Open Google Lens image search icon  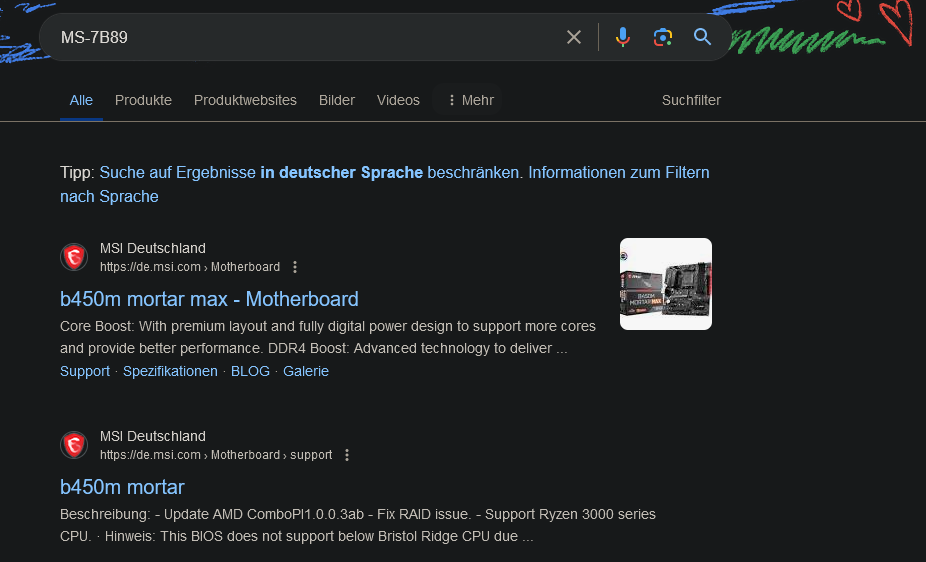(x=663, y=37)
